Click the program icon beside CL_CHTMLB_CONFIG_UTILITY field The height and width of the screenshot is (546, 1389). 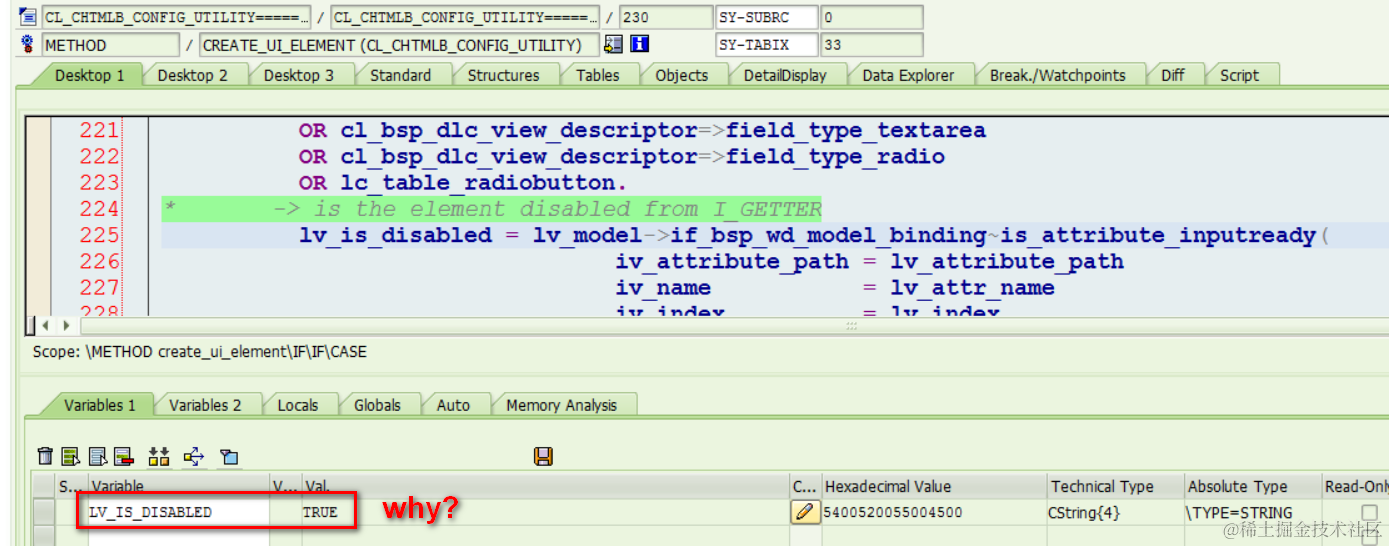pyautogui.click(x=27, y=17)
